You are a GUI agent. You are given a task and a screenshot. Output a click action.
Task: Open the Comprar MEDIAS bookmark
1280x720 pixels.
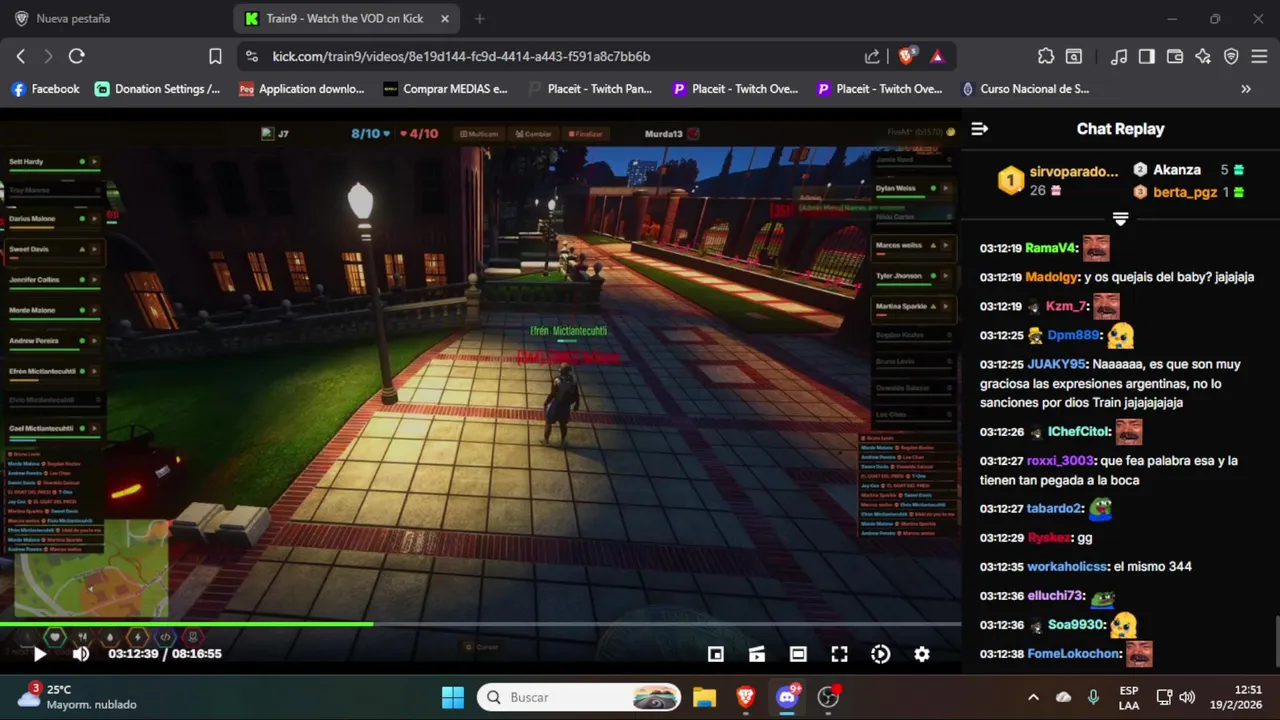tap(446, 89)
